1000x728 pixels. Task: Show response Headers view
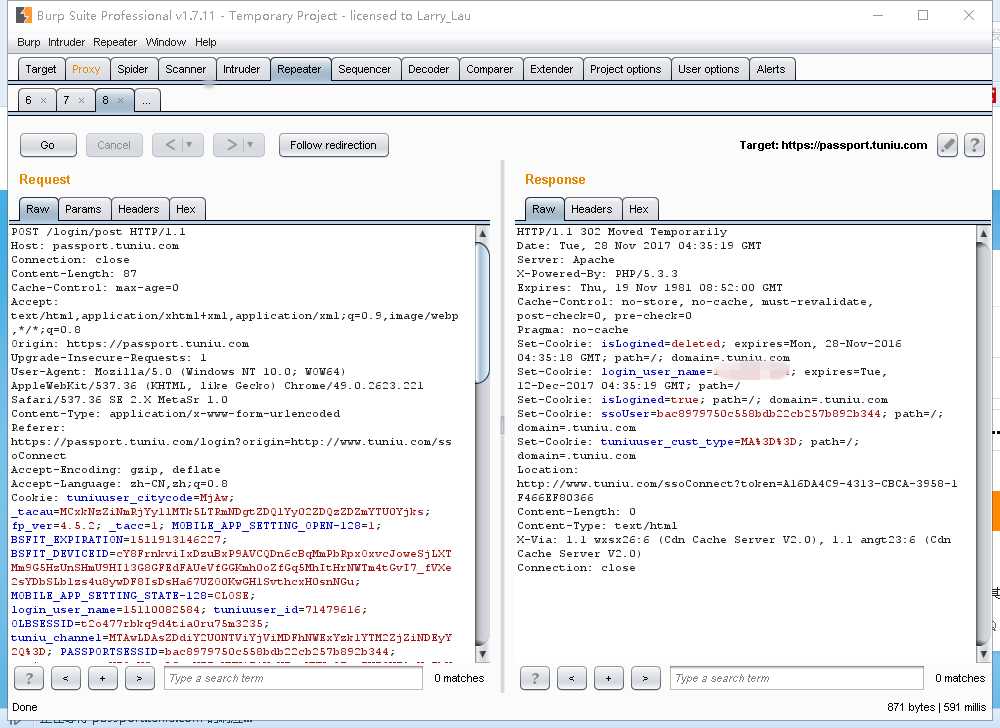(592, 209)
